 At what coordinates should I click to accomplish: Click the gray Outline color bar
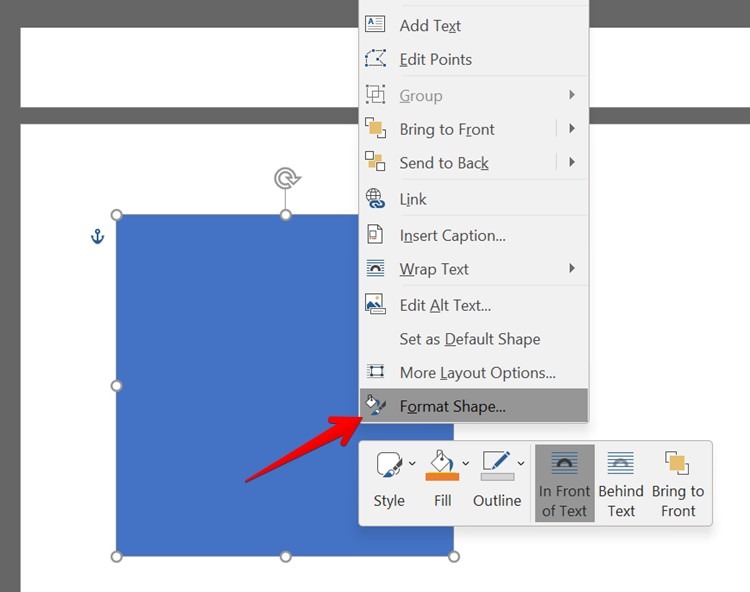(497, 476)
